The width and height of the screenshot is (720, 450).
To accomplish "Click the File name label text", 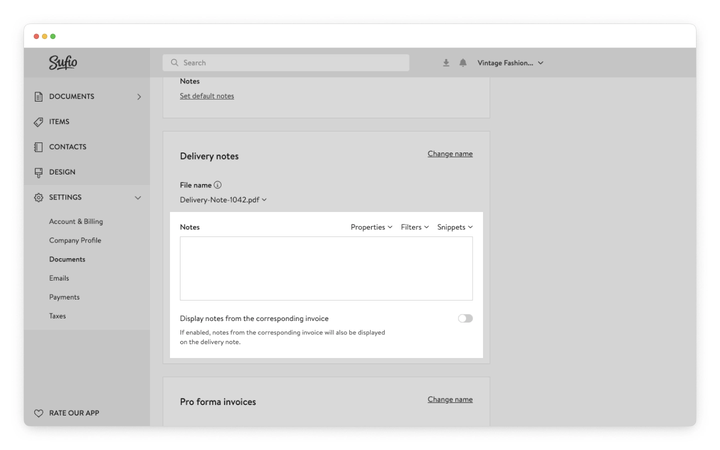I will coord(196,185).
